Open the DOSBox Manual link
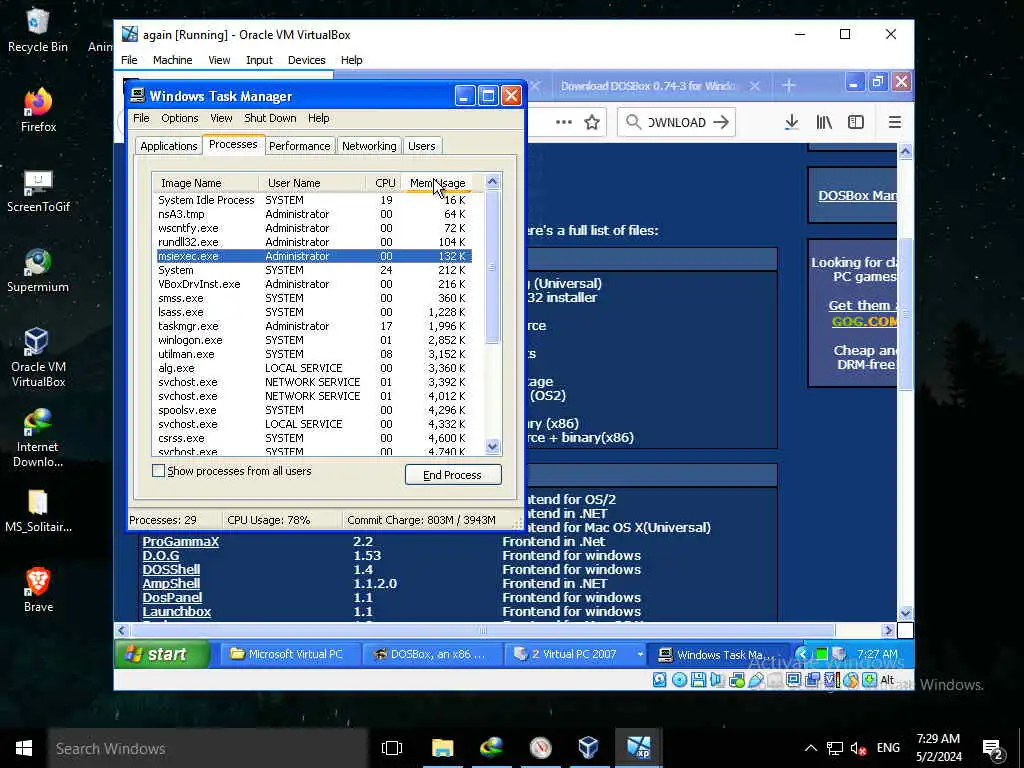This screenshot has width=1024, height=768. click(x=857, y=195)
